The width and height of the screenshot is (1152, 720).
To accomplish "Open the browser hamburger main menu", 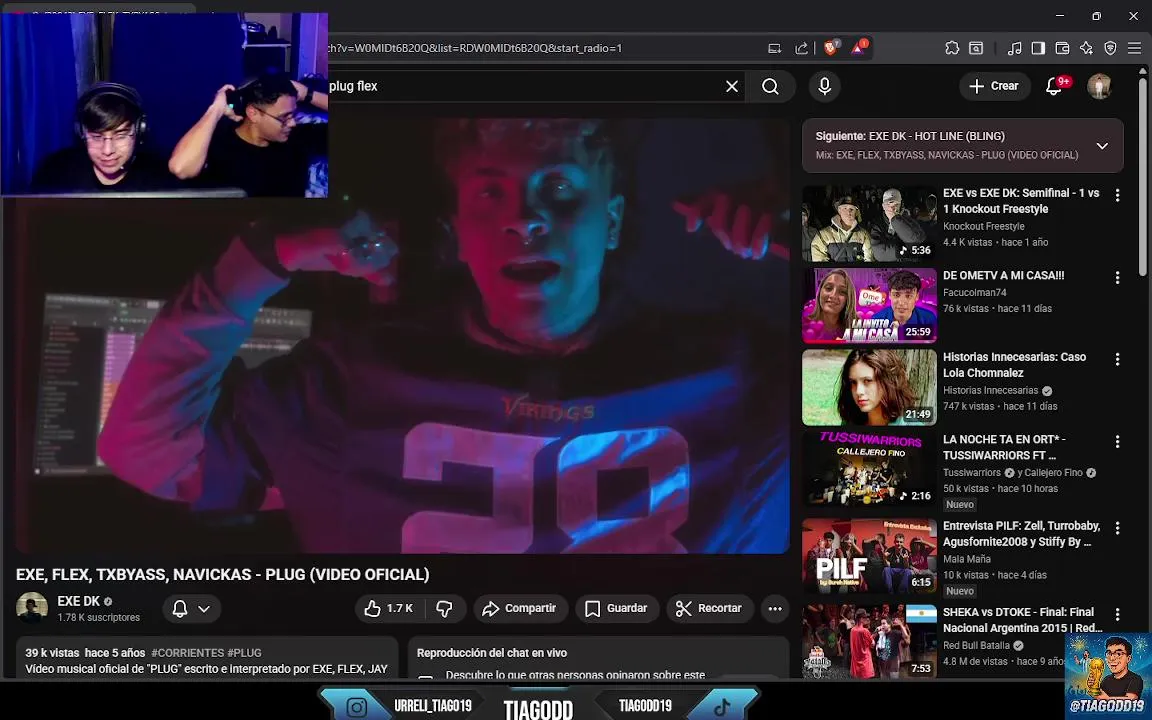I will [x=1134, y=48].
